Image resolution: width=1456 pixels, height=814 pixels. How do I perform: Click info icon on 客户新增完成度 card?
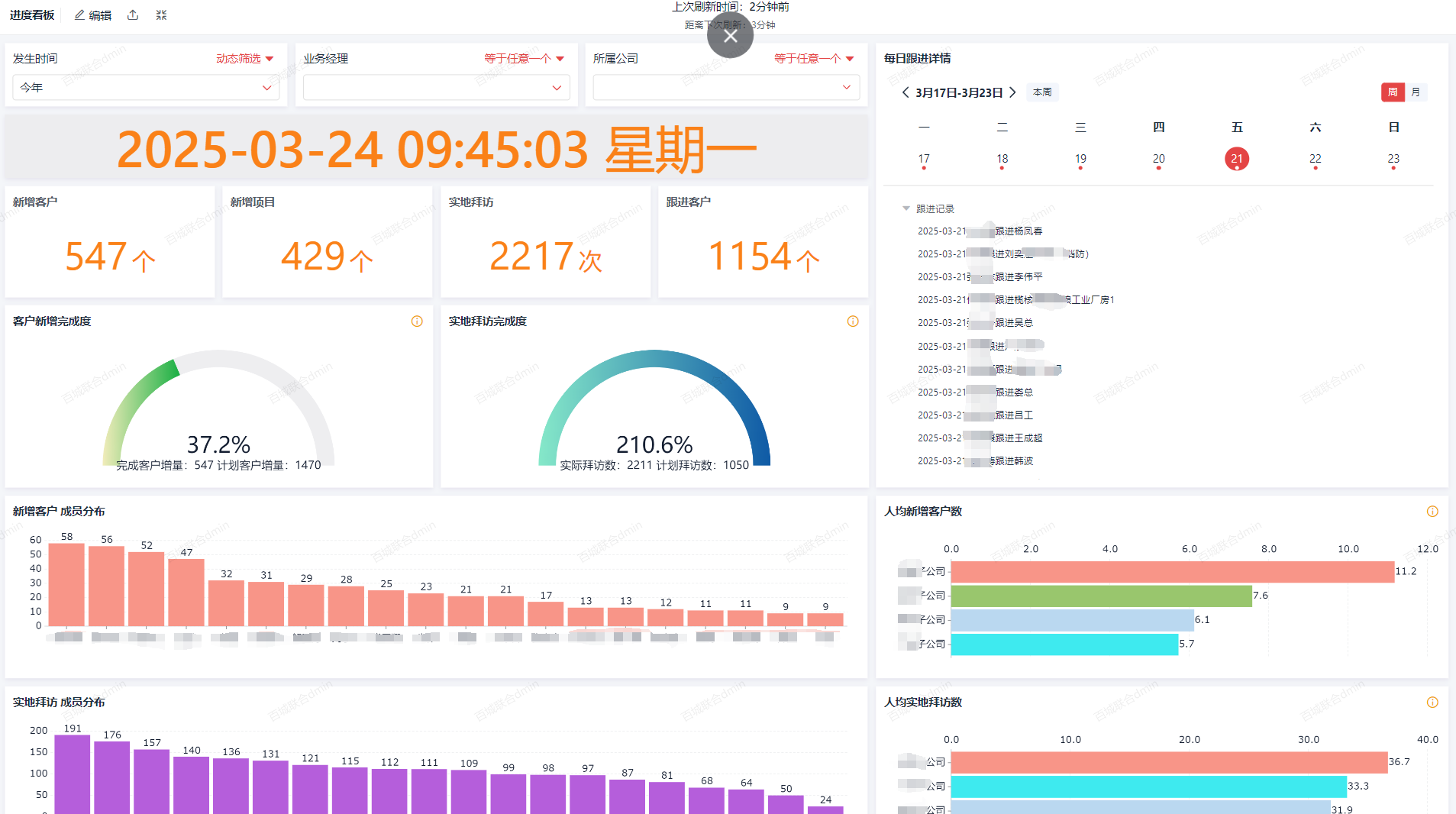[x=417, y=321]
